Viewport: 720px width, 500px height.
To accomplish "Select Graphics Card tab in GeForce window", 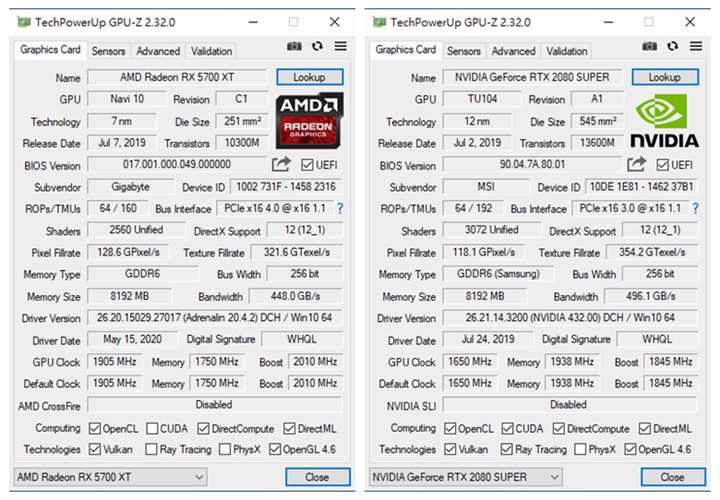I will tap(406, 50).
